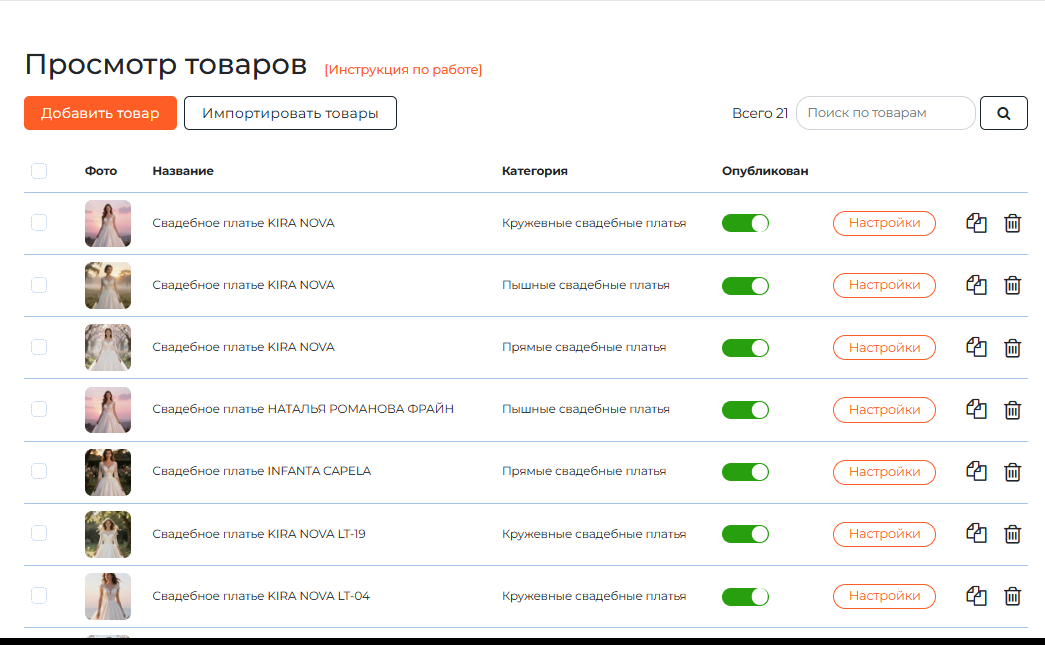Check the INFANTA CAPELA row checkbox

(39, 470)
